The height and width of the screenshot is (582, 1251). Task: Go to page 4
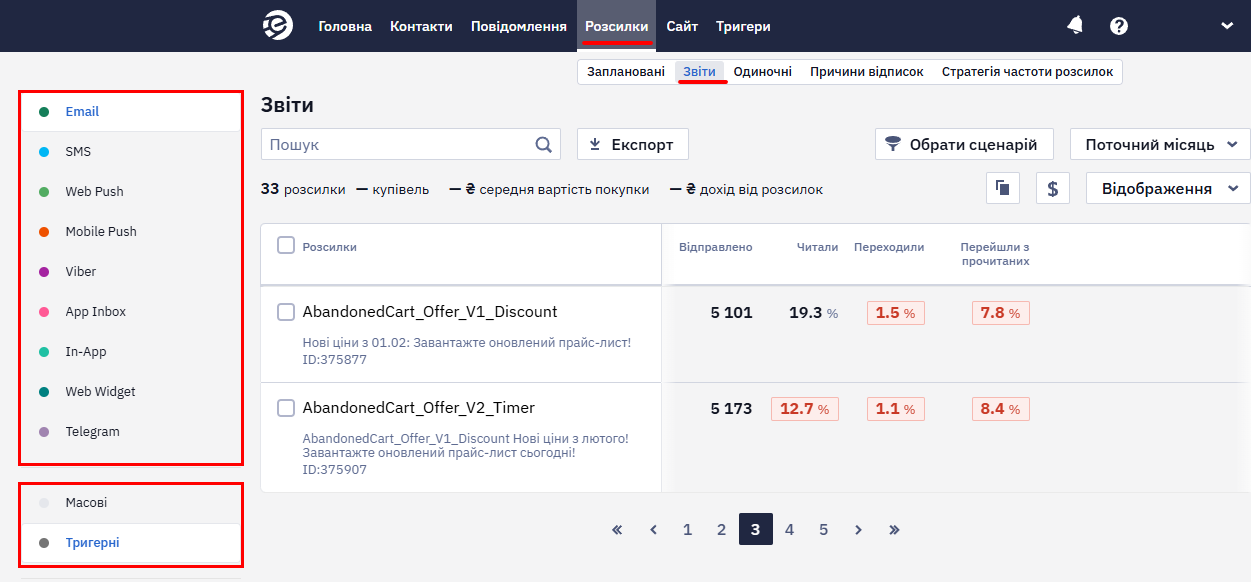[x=789, y=529]
